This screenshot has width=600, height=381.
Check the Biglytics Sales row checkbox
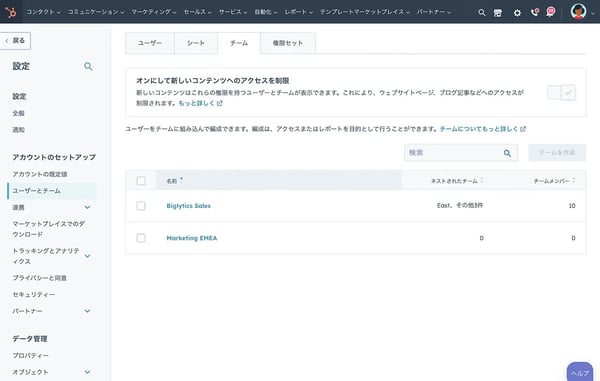(141, 206)
